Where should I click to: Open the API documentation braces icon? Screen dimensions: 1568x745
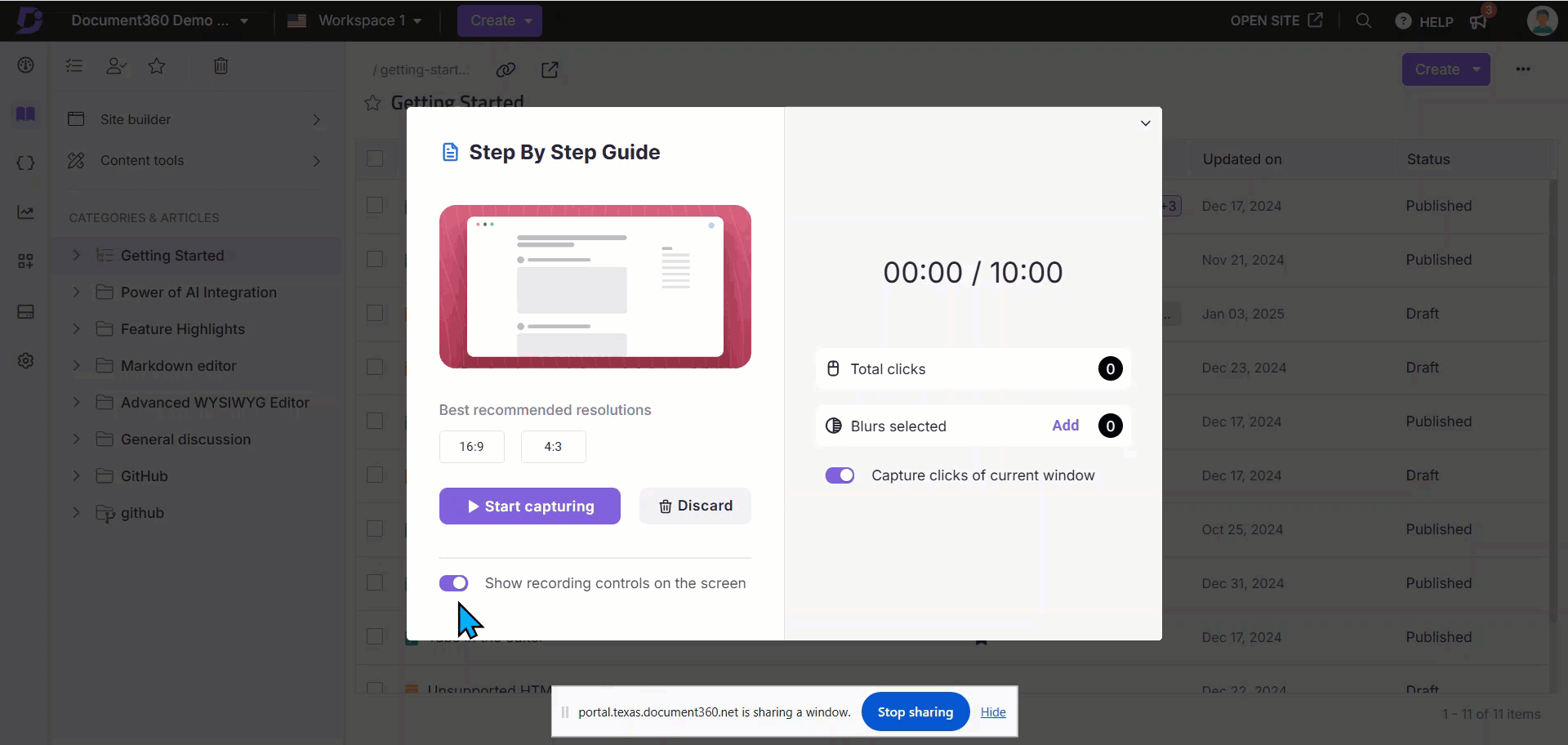coord(25,163)
